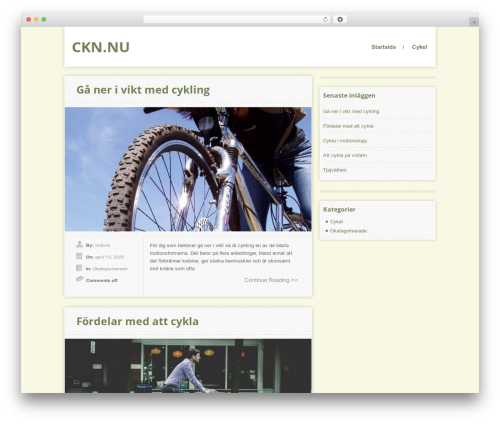Open the Cykel menu item

point(419,47)
